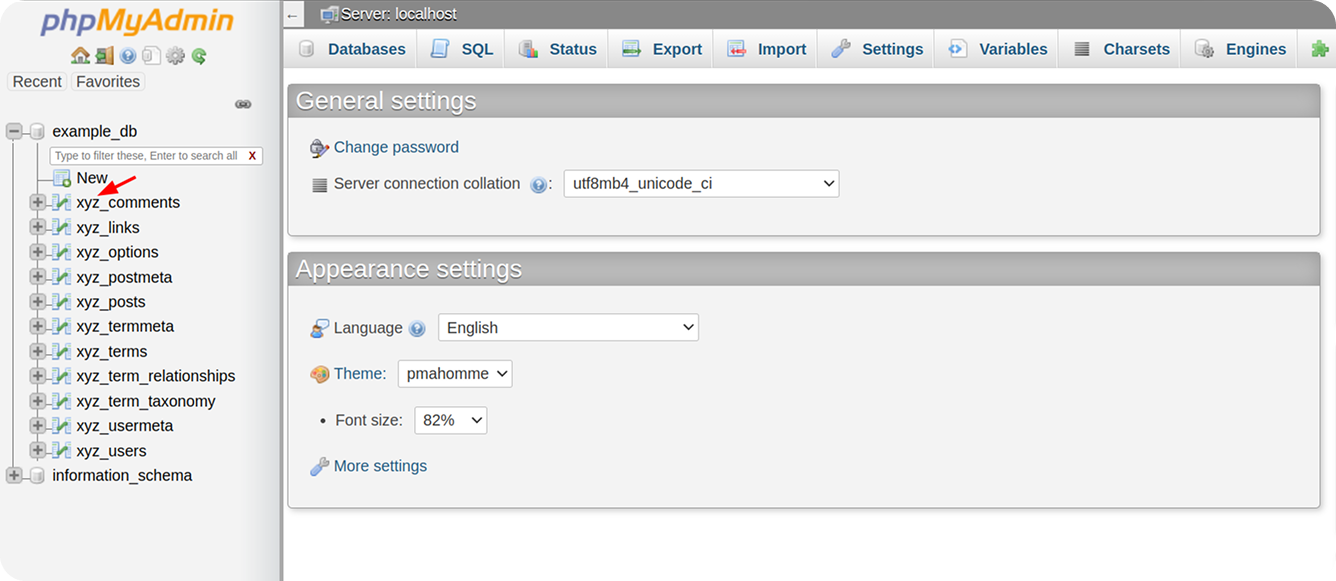Open the Server connection collation dropdown

pos(701,184)
